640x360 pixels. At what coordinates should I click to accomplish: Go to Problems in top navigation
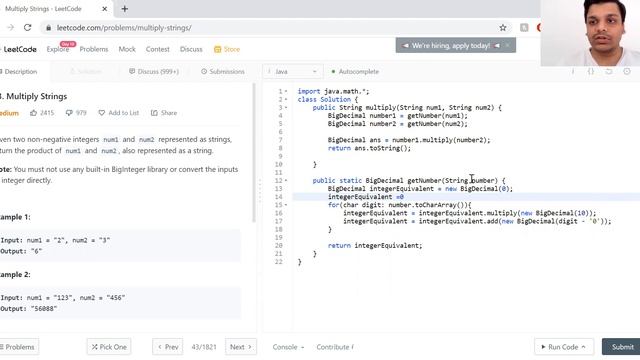[x=94, y=49]
